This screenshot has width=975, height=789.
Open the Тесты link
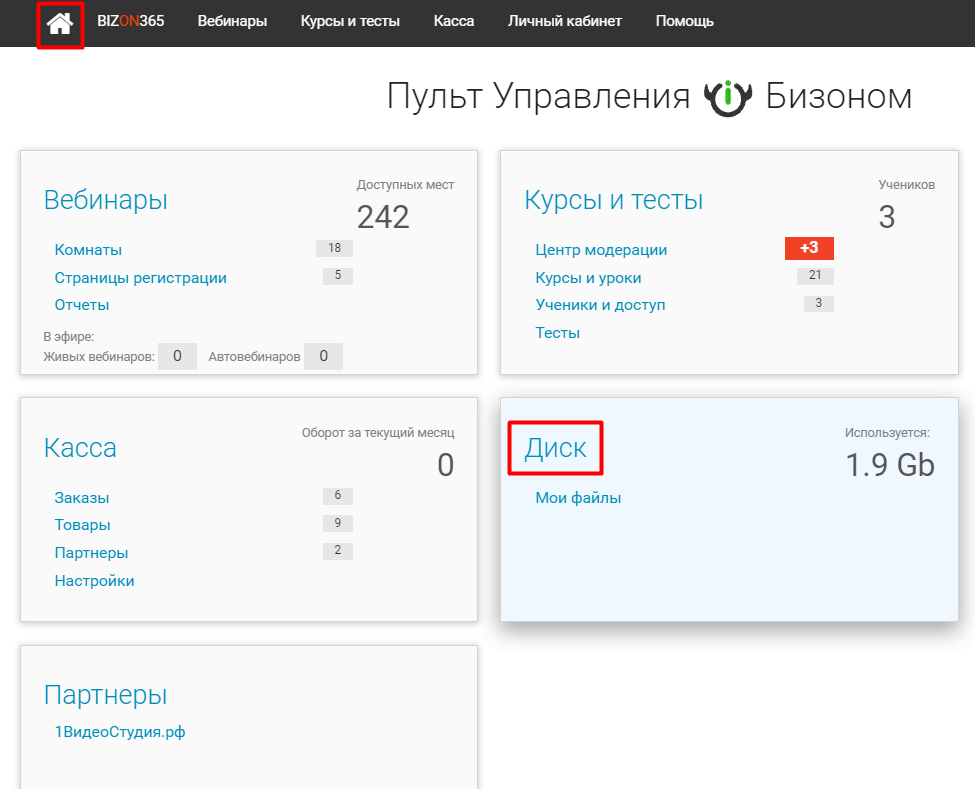pyautogui.click(x=557, y=333)
